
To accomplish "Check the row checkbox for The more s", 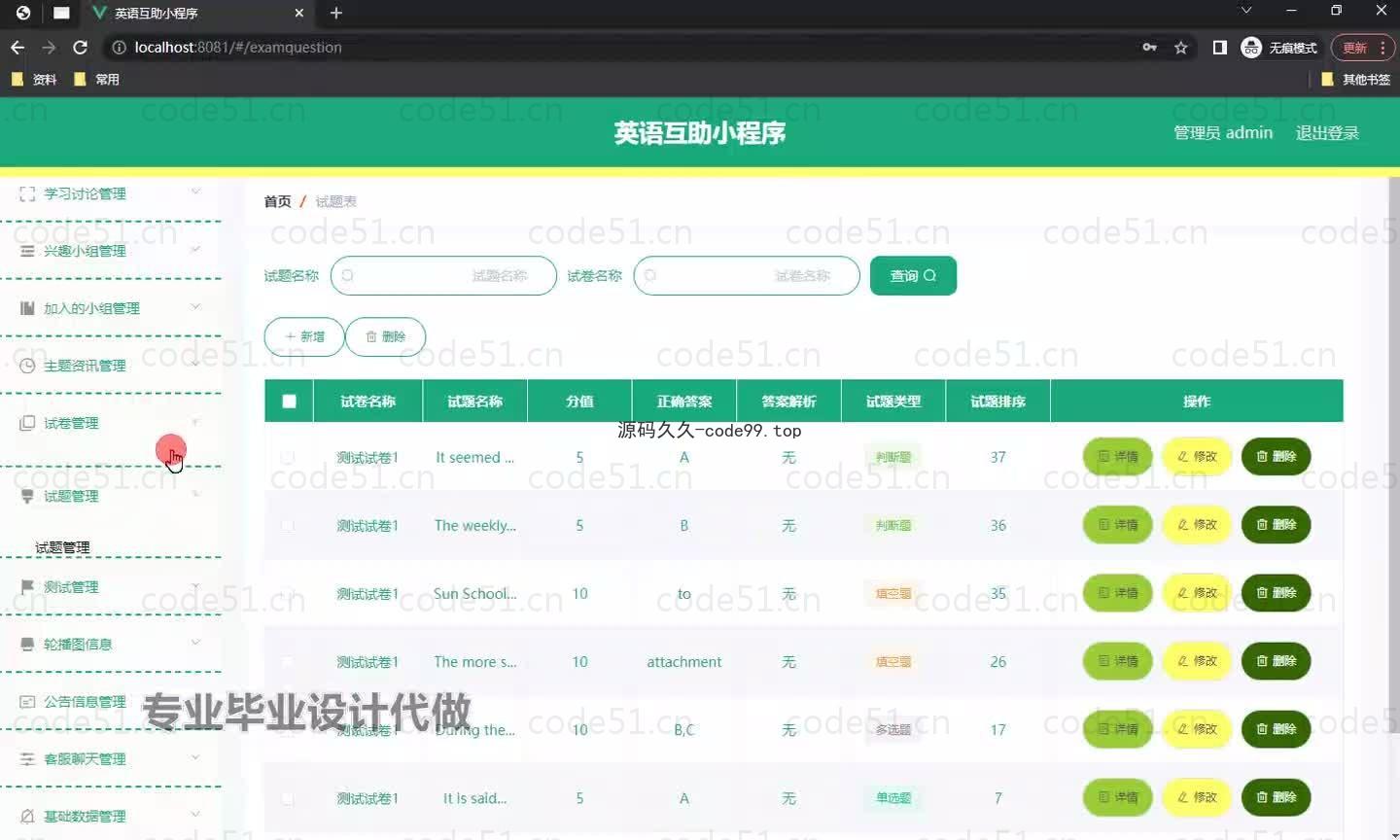I will tap(288, 661).
